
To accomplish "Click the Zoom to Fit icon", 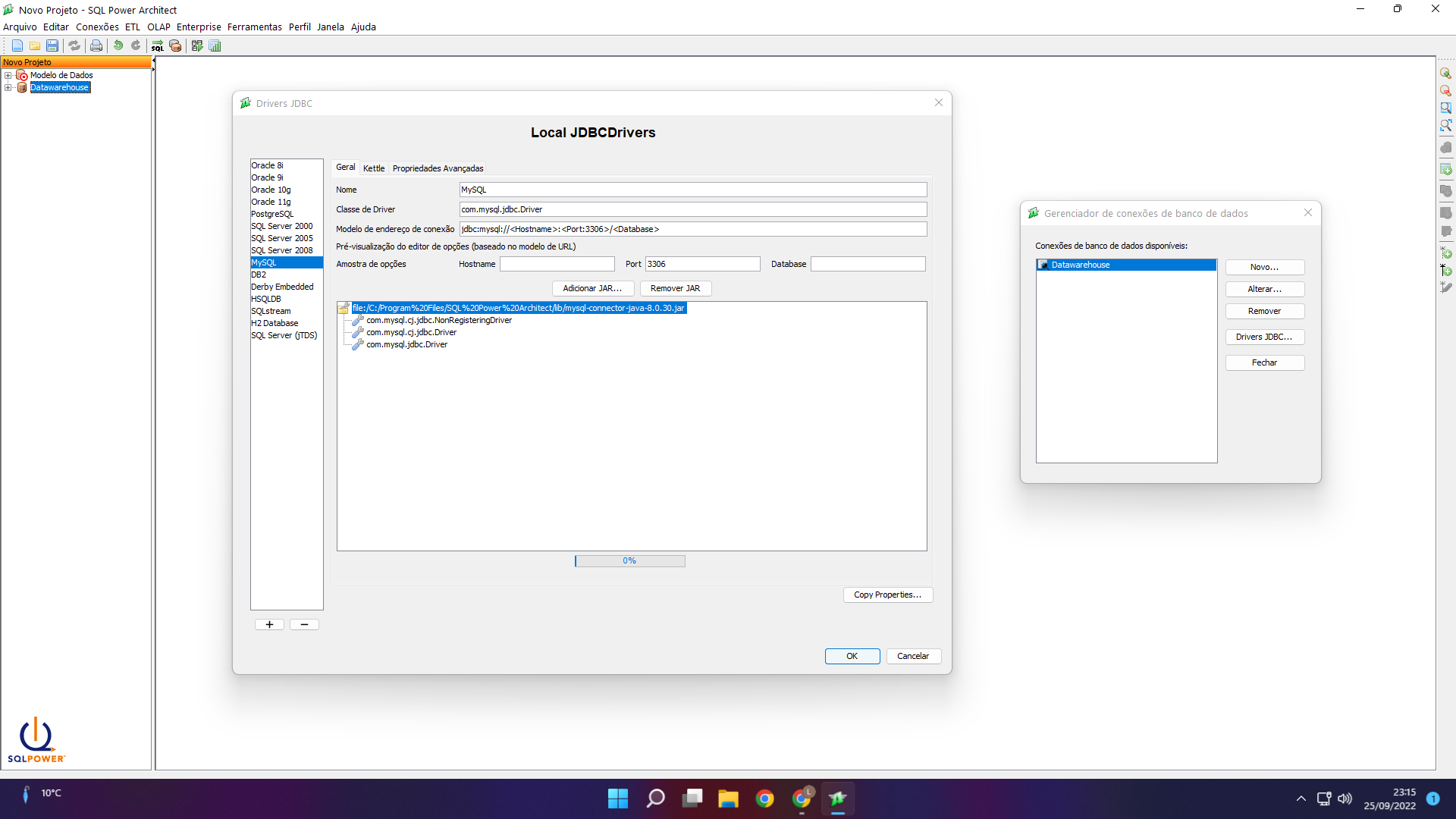I will point(1446,125).
